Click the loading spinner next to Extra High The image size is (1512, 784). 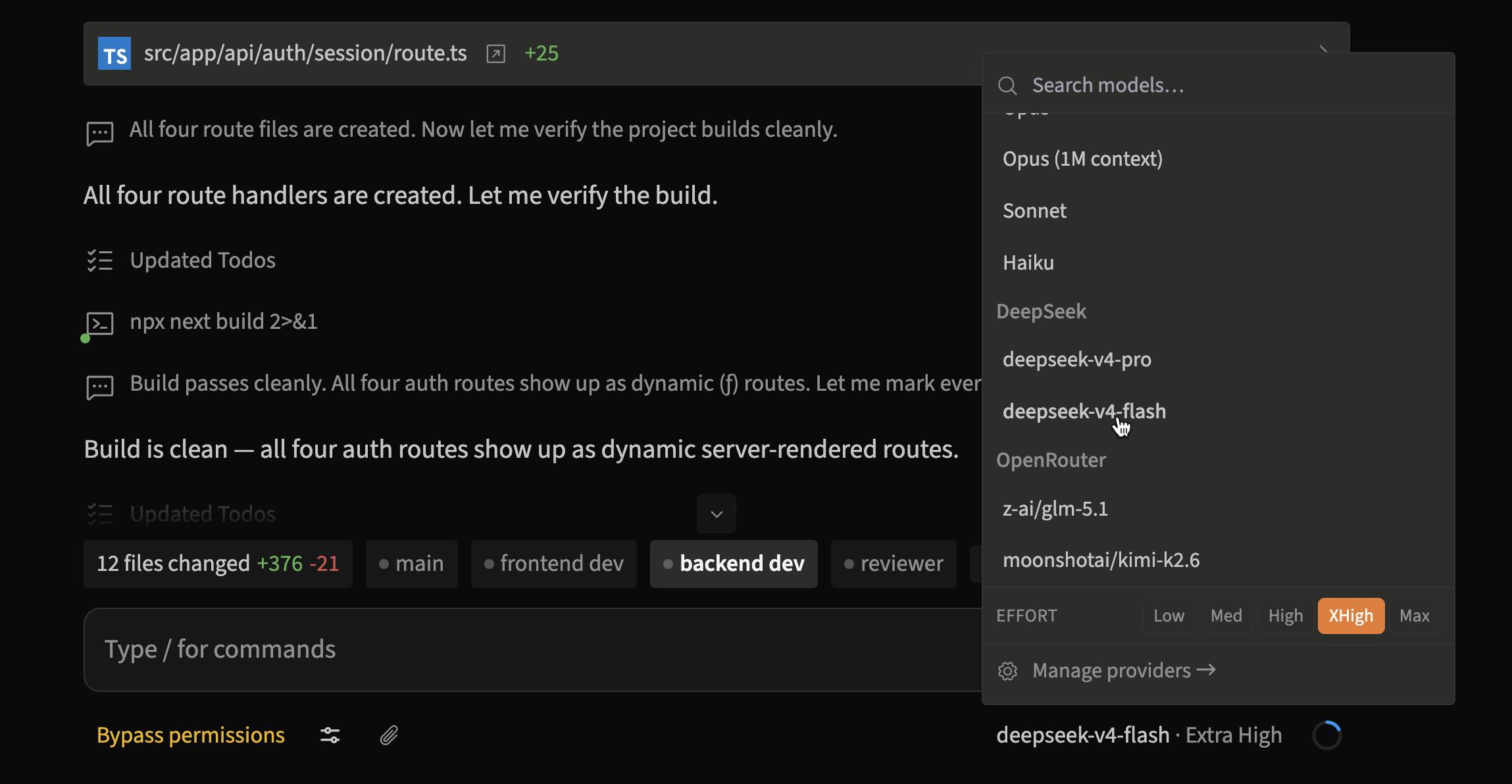pyautogui.click(x=1327, y=735)
